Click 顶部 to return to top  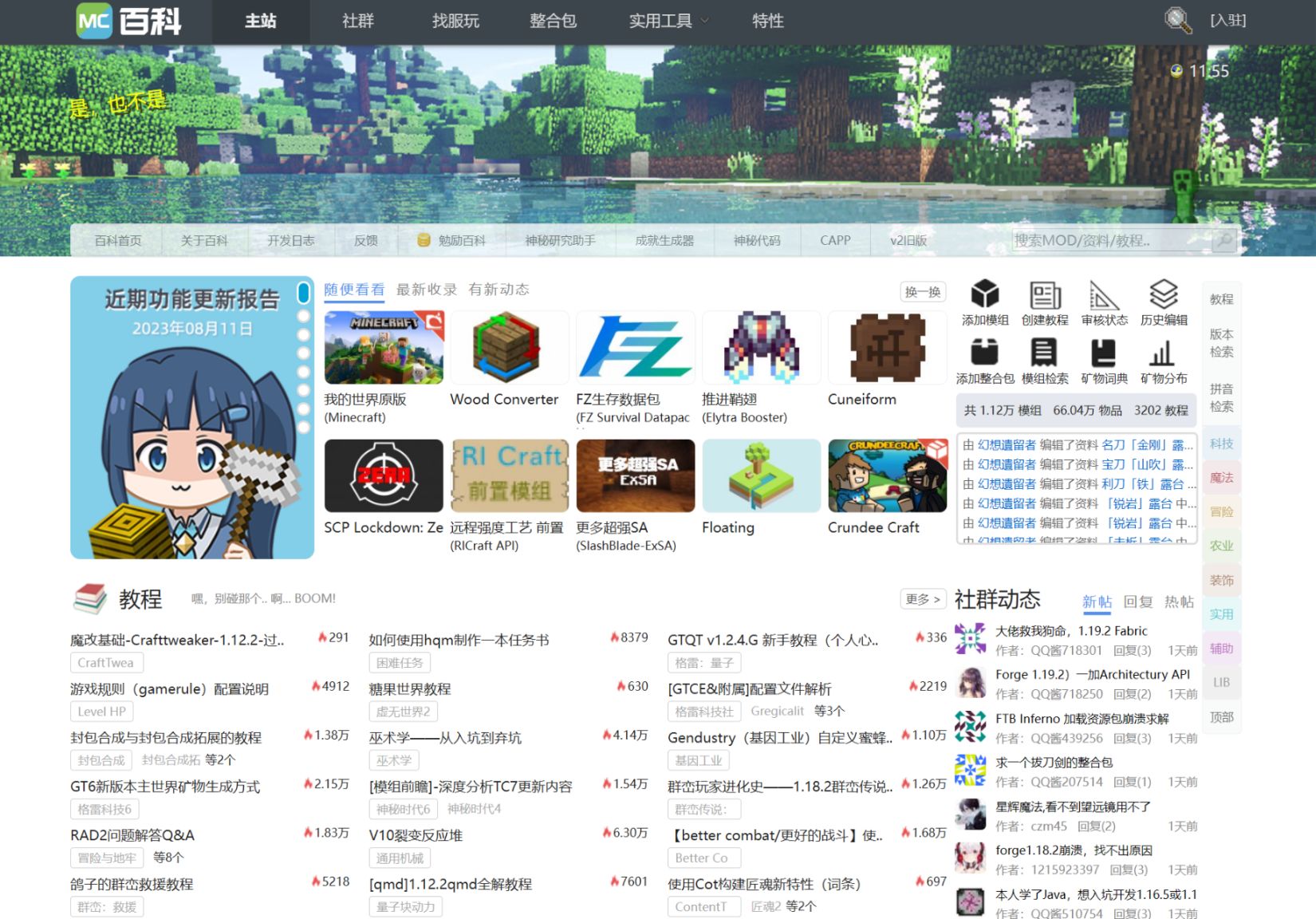[1221, 717]
